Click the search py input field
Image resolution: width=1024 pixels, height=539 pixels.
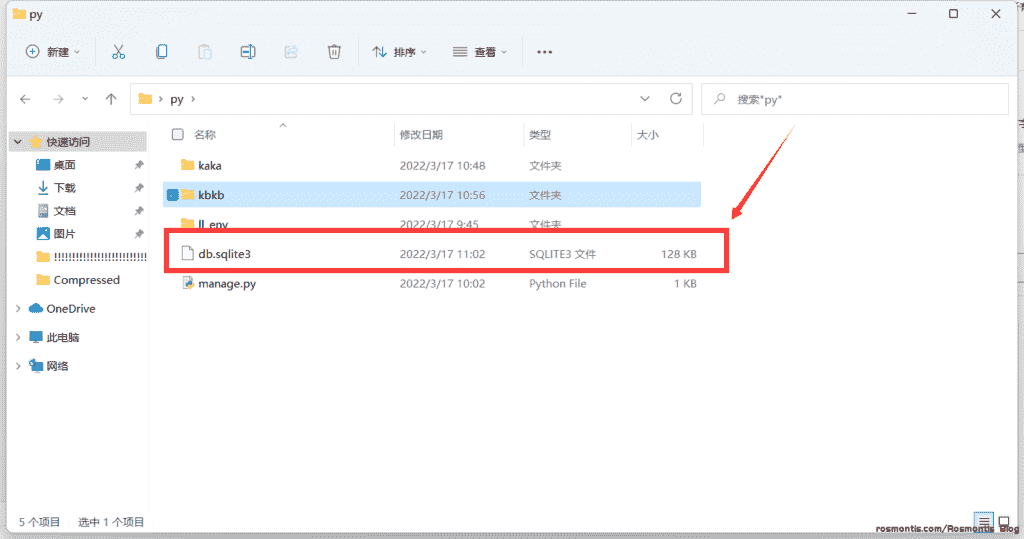coord(855,99)
